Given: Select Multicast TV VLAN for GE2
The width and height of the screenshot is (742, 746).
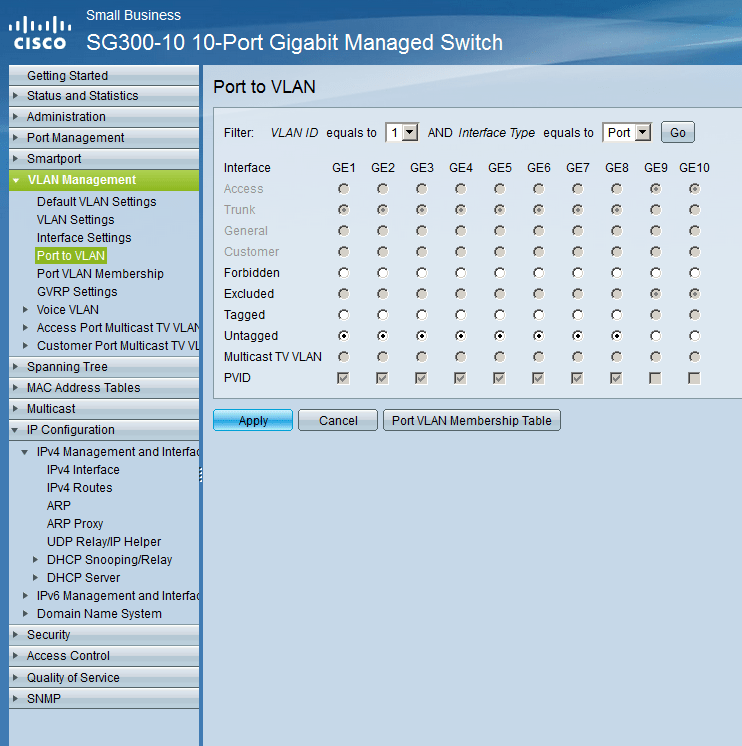Looking at the screenshot, I should tap(382, 357).
